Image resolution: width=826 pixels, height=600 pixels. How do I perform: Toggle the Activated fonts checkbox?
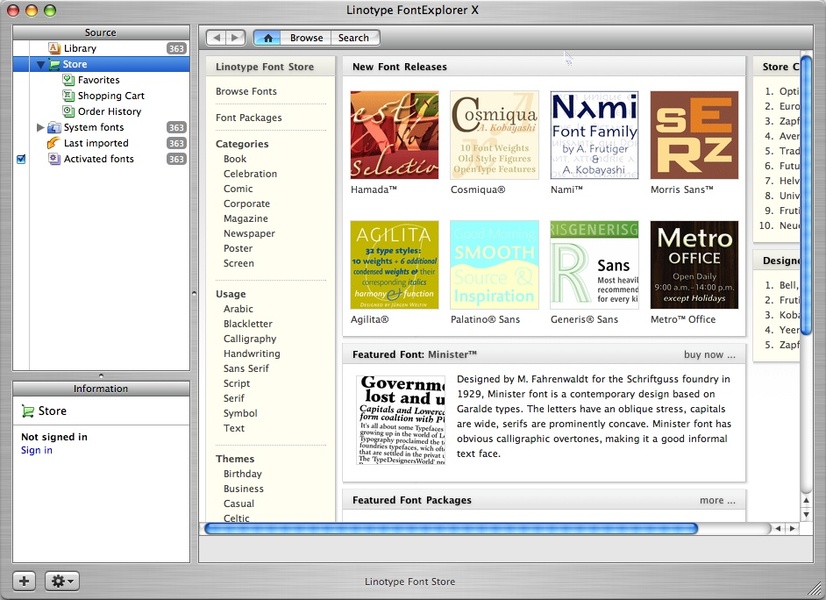(22, 159)
